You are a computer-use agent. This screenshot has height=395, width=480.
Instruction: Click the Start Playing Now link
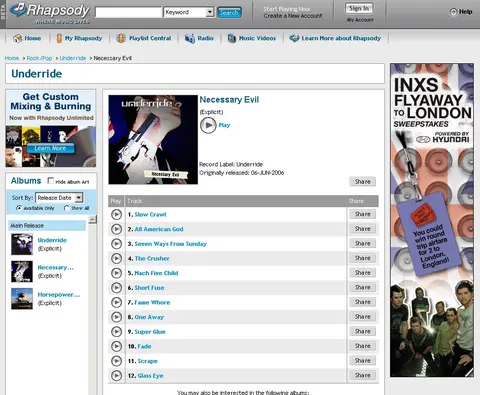[x=287, y=9]
